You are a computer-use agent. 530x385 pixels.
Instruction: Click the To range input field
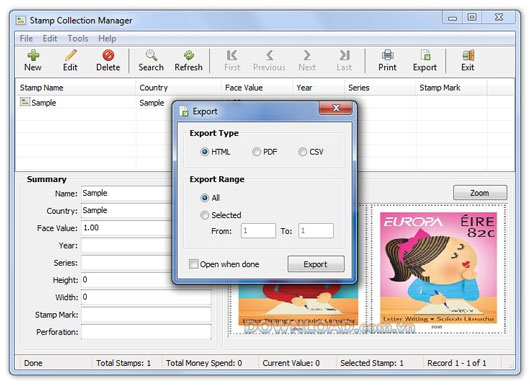coord(316,231)
